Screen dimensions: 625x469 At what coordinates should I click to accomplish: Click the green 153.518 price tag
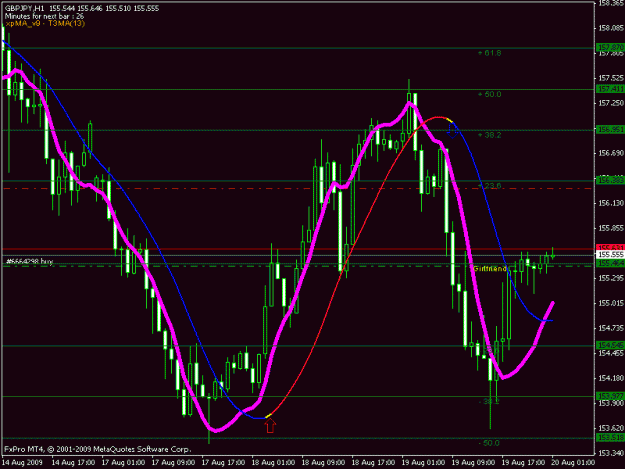pos(610,438)
